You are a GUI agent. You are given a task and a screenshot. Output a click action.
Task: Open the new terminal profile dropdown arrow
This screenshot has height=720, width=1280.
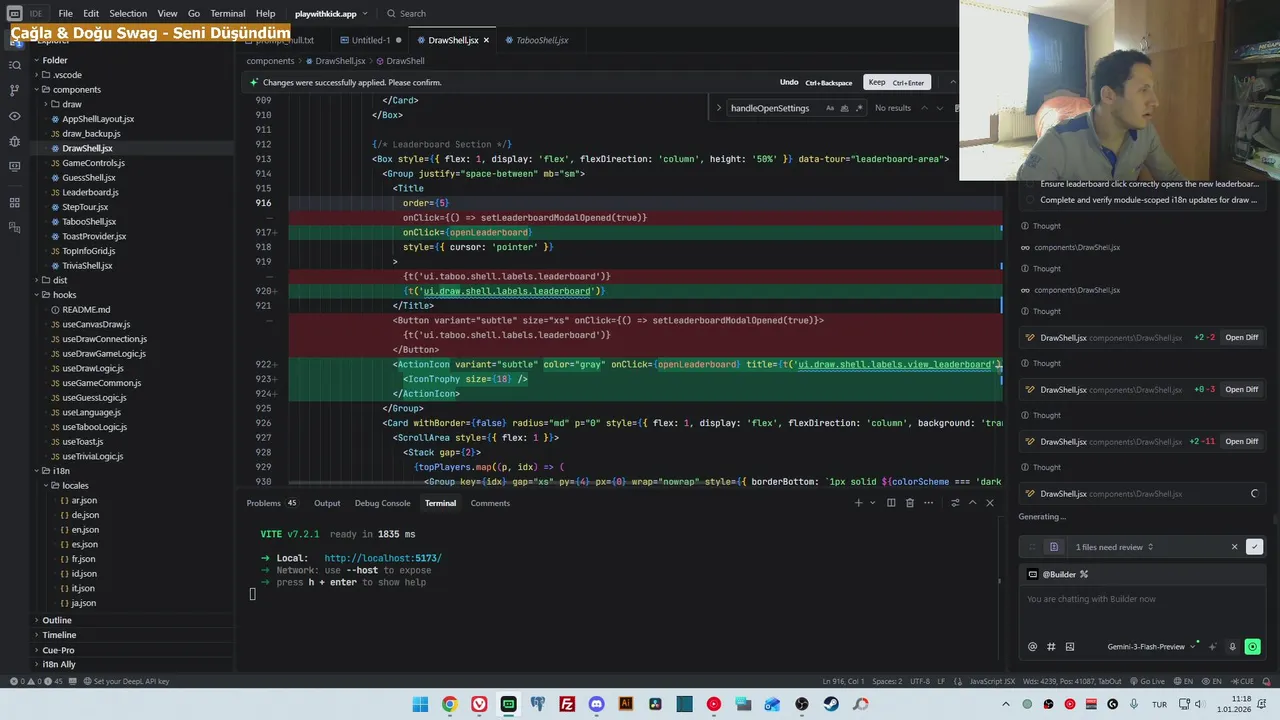871,503
